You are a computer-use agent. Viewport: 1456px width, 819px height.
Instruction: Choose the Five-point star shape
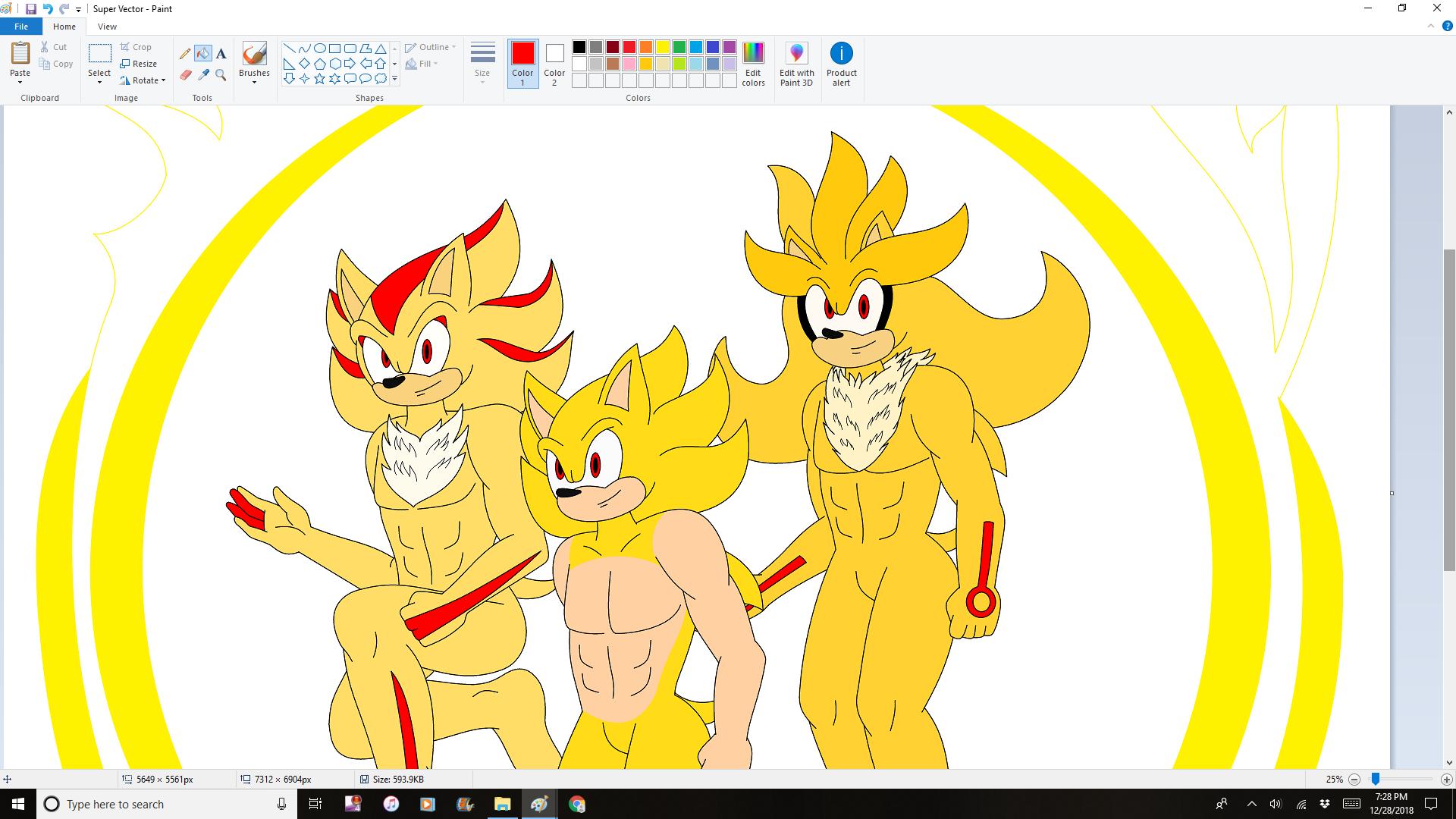click(319, 78)
